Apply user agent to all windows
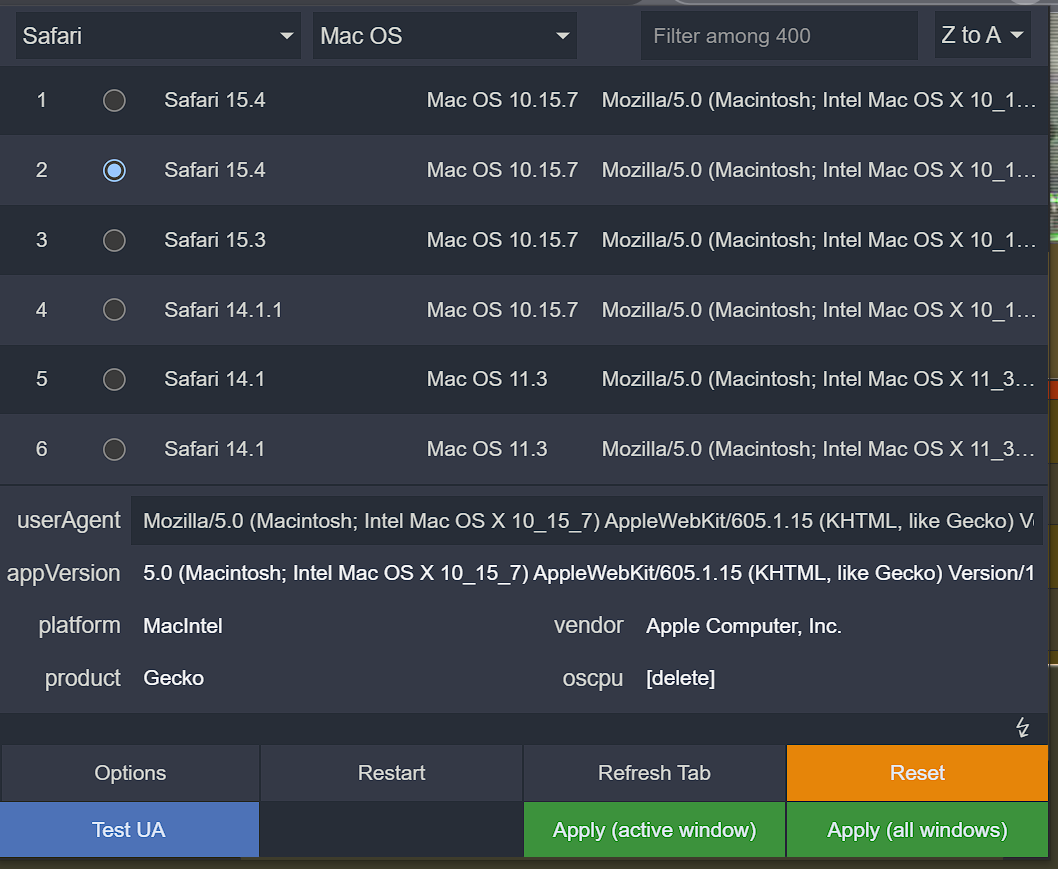 917,830
